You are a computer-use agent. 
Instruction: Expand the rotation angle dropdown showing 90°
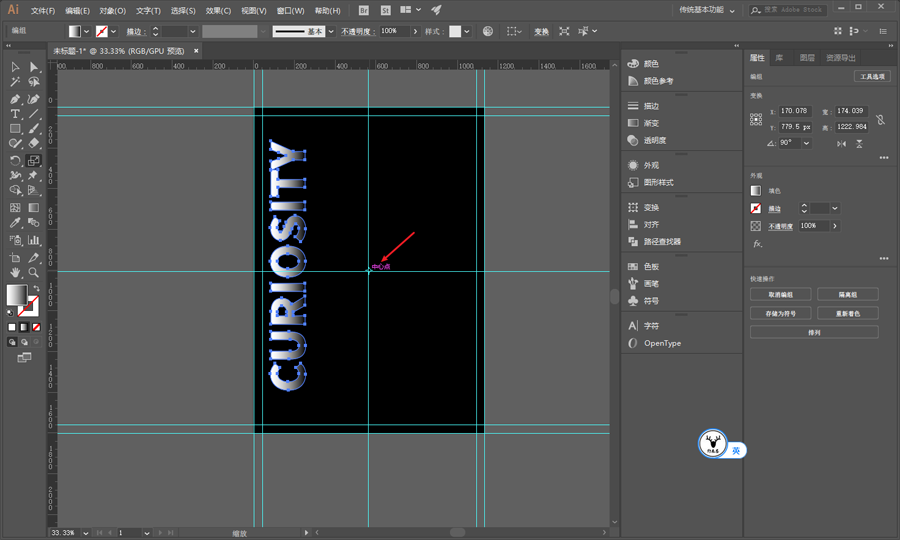coord(806,143)
